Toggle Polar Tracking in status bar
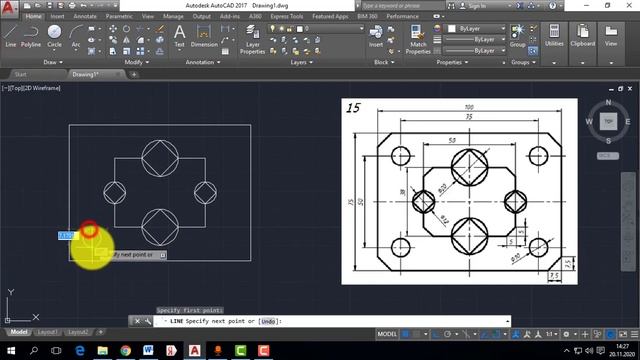The width and height of the screenshot is (640, 360). point(447,334)
